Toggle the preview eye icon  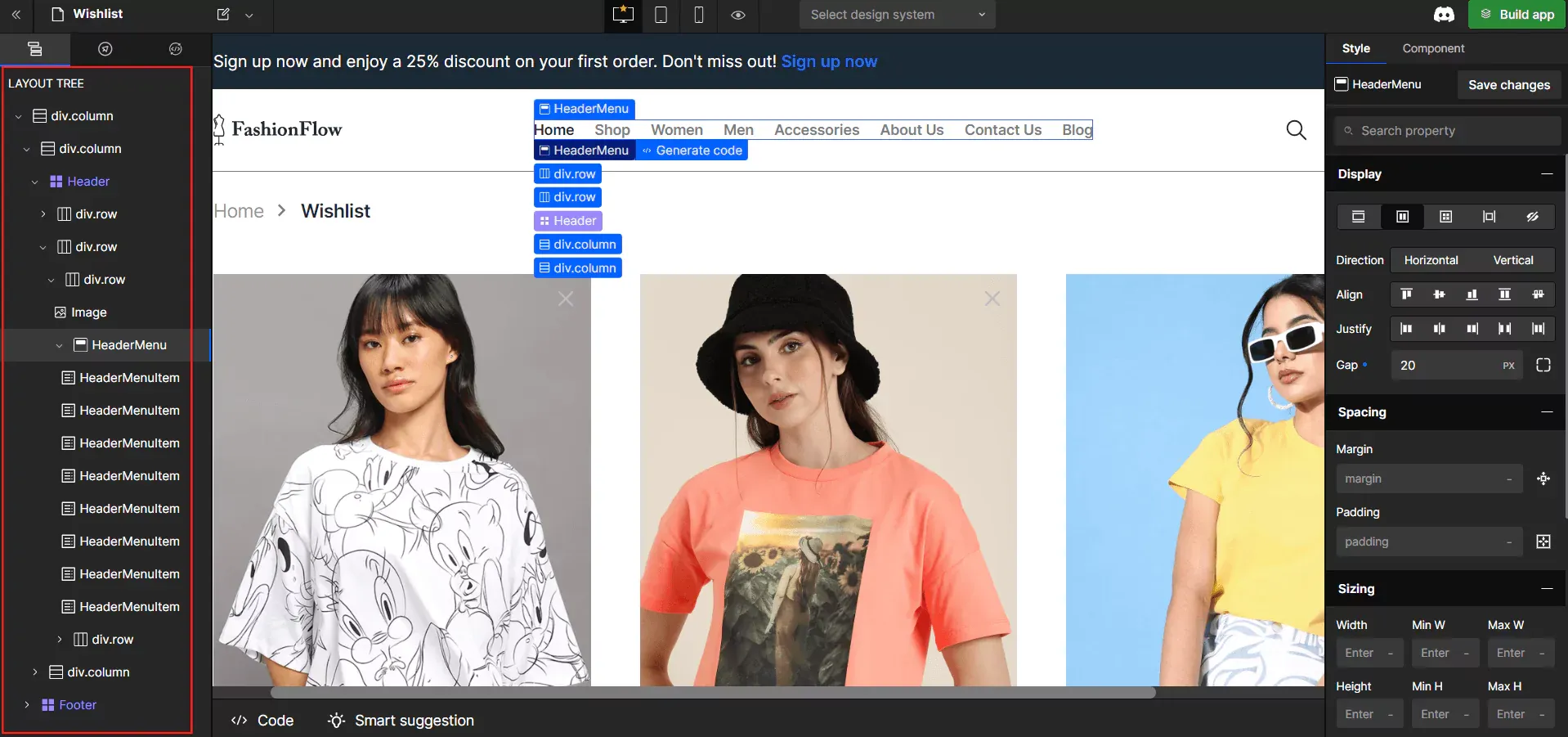[737, 15]
